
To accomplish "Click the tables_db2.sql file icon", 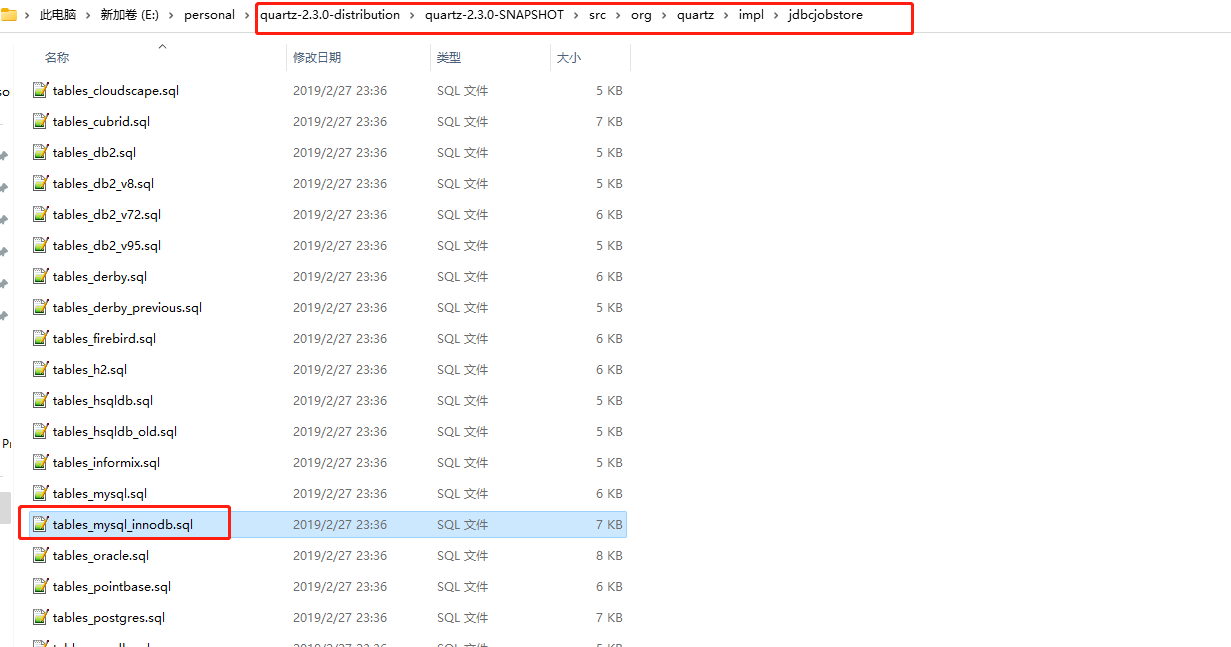I will click(40, 152).
